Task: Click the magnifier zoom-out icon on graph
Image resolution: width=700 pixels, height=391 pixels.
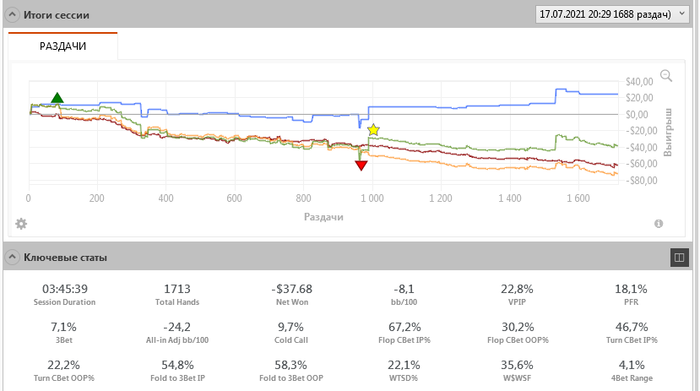Action: pos(666,75)
